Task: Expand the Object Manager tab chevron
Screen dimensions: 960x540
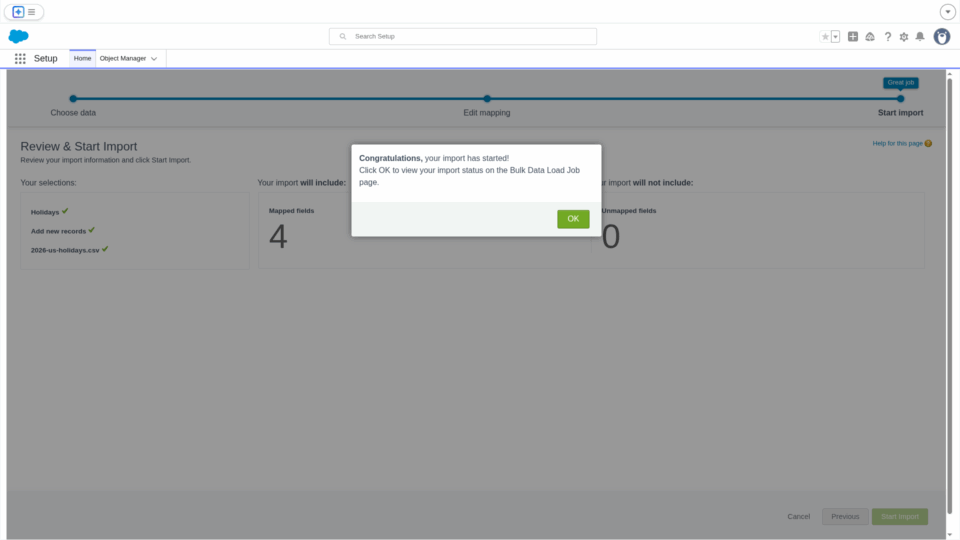Action: click(x=154, y=59)
